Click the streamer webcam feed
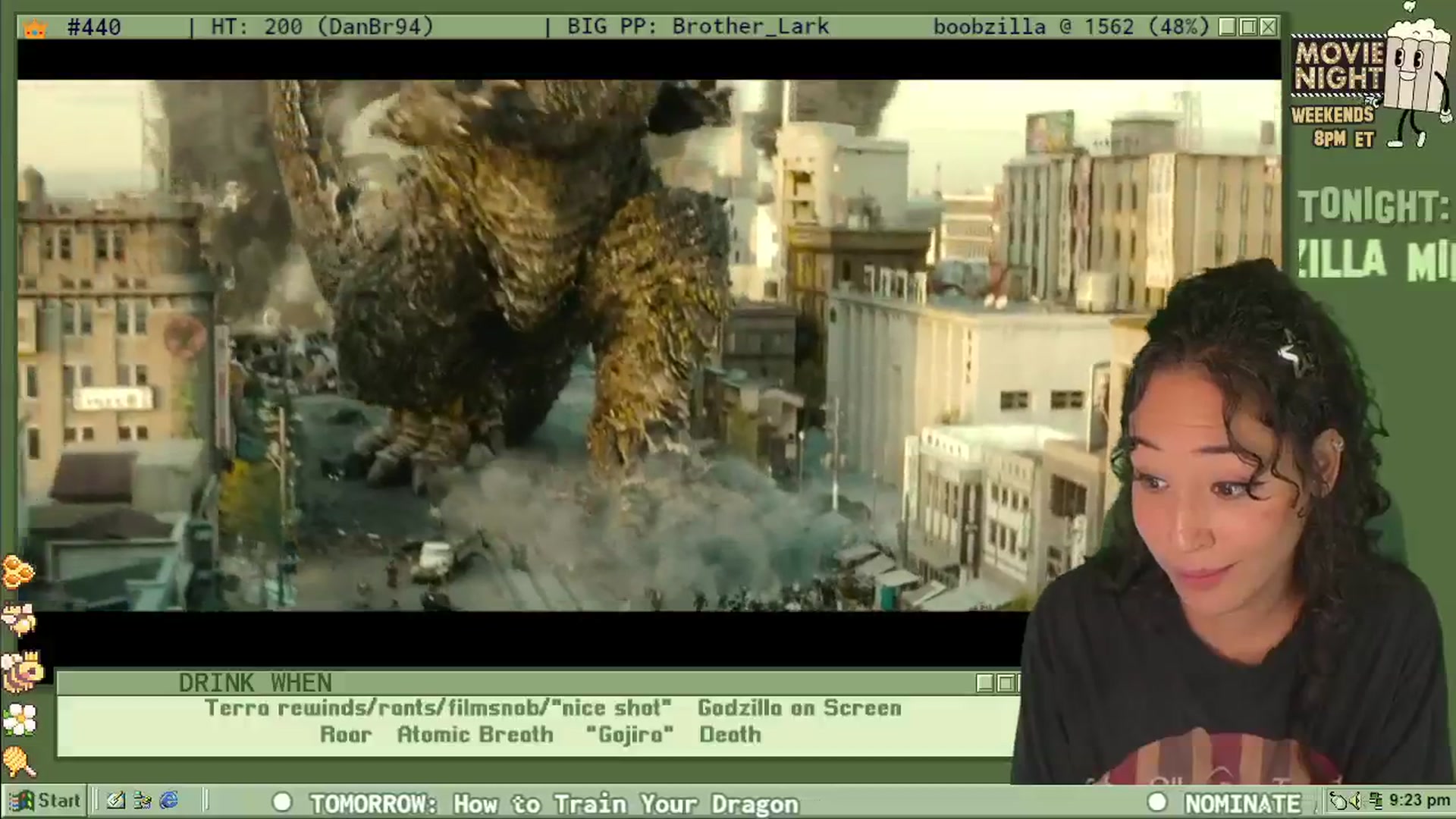Viewport: 1456px width, 819px height. coord(1234,523)
